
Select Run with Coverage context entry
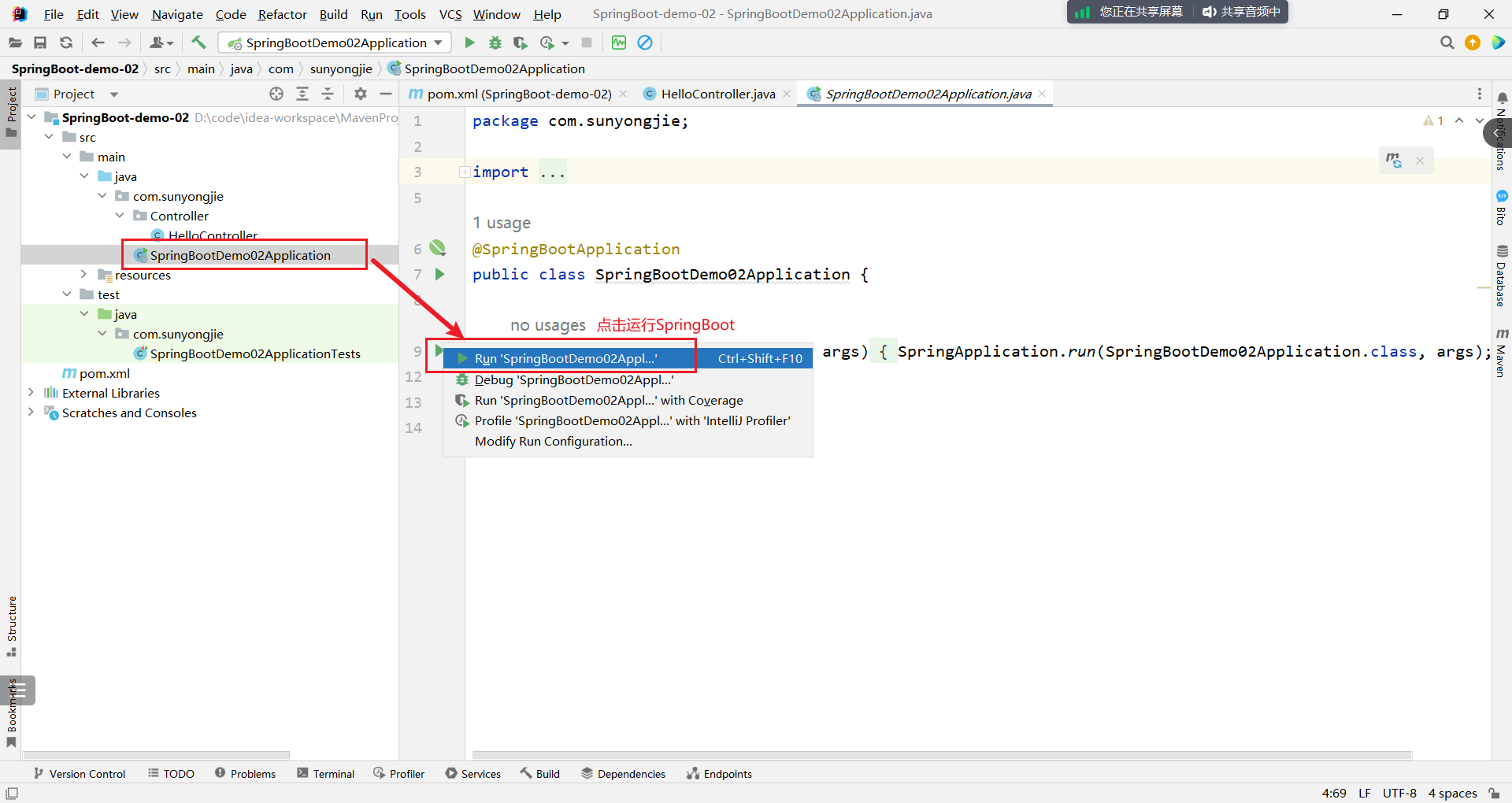pos(628,400)
